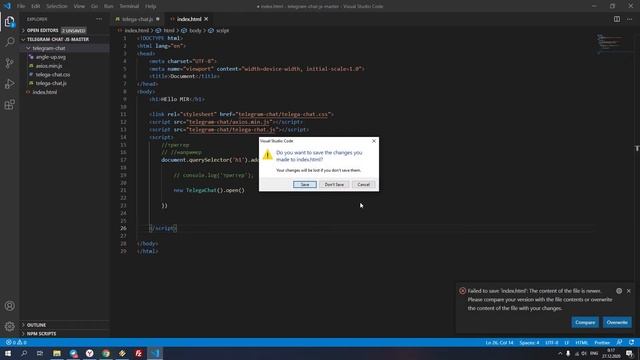Open the Terminal menu
This screenshot has width=640, height=360.
[129, 6]
